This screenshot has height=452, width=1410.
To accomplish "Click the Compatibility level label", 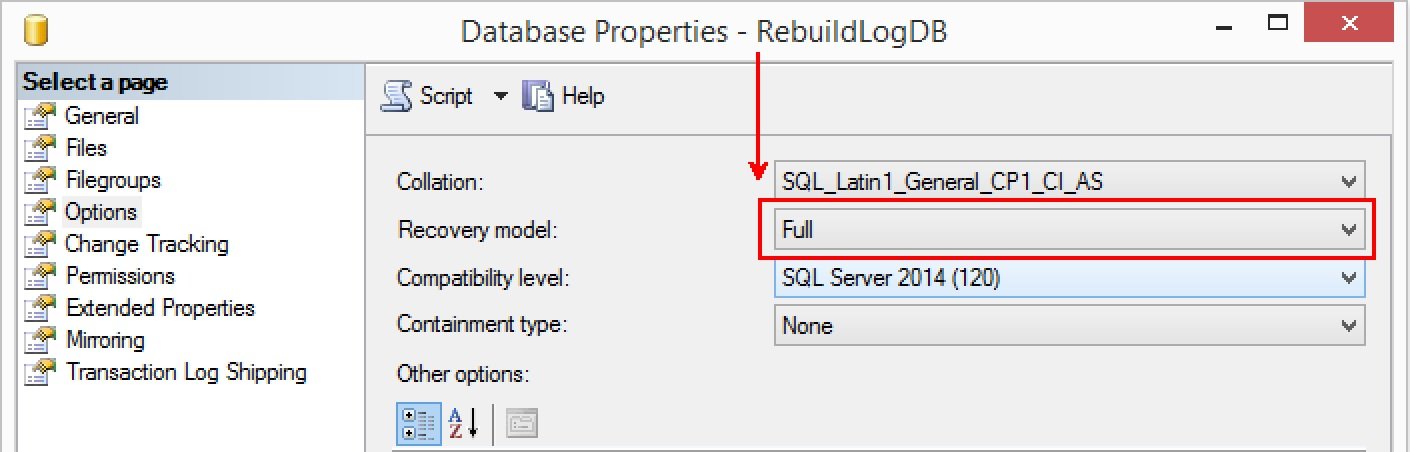I will (x=483, y=278).
